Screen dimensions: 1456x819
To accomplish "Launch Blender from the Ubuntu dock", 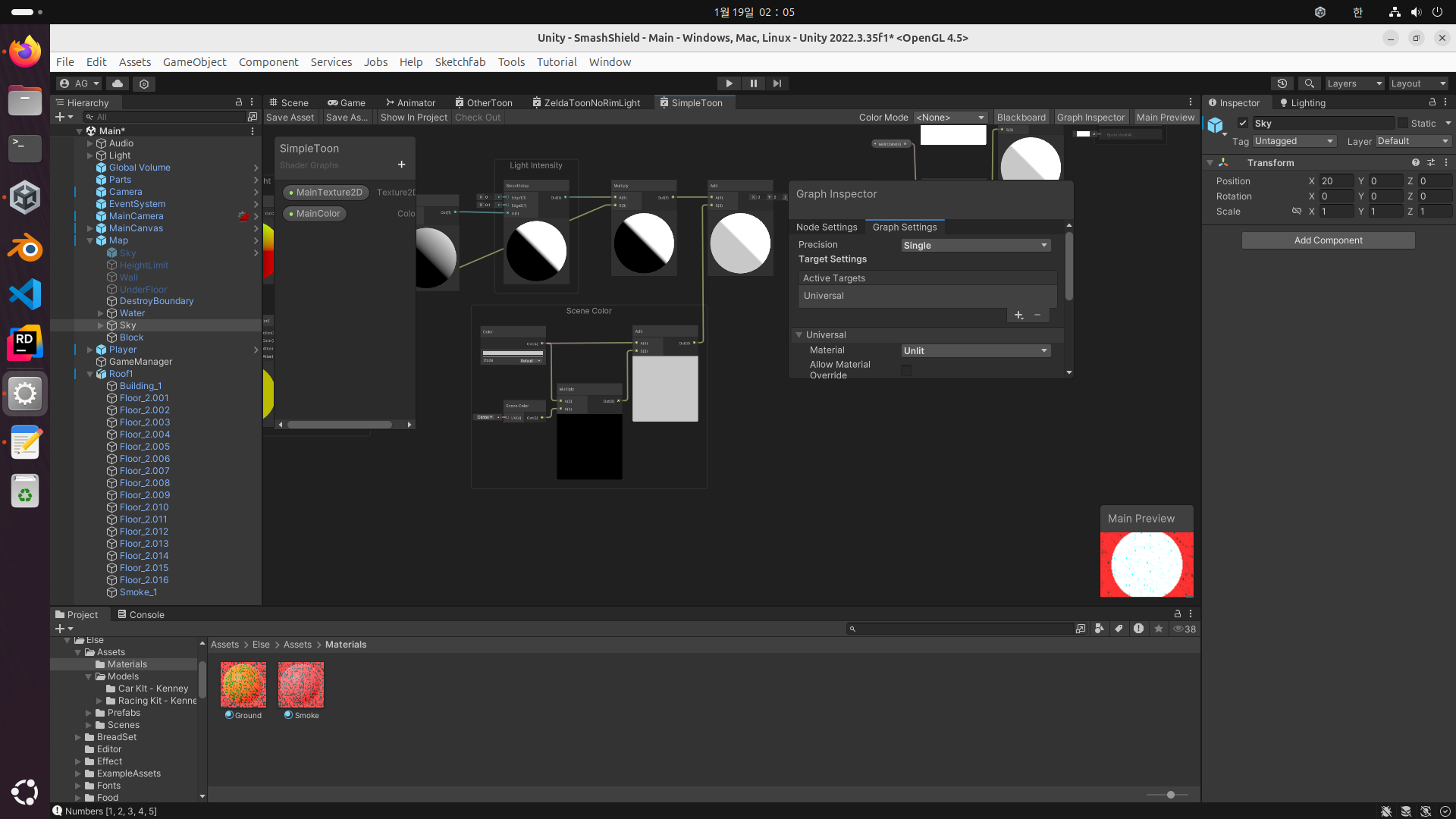I will click(25, 246).
